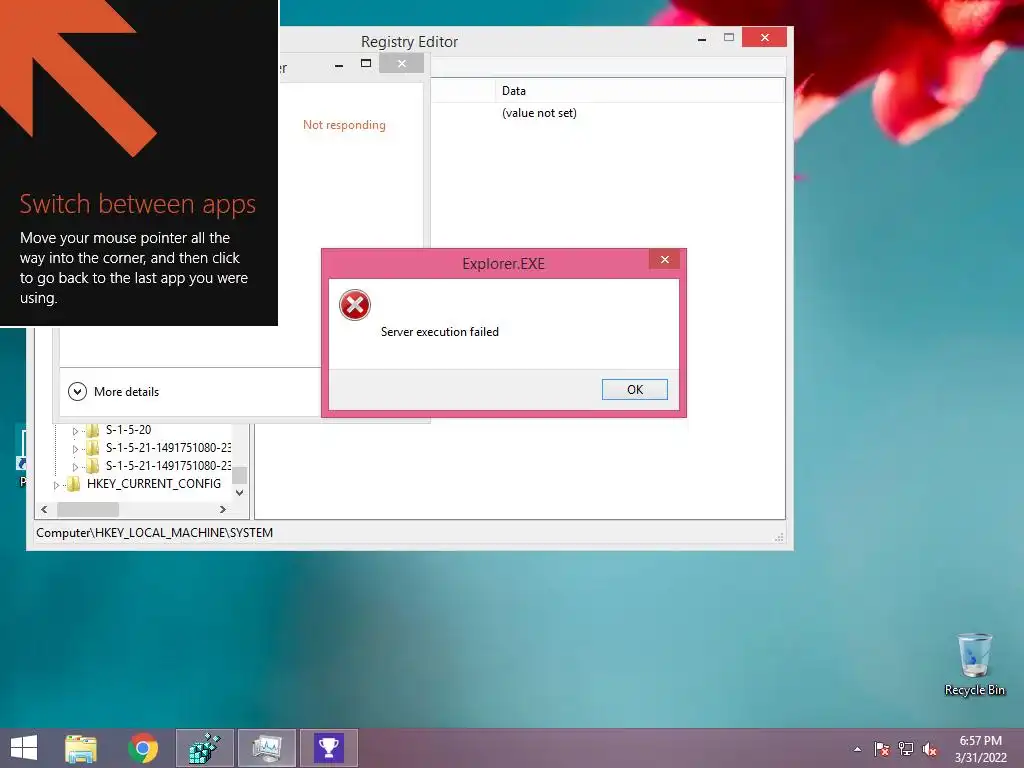This screenshot has width=1024, height=768.
Task: Open the network tray icon
Action: [x=906, y=749]
